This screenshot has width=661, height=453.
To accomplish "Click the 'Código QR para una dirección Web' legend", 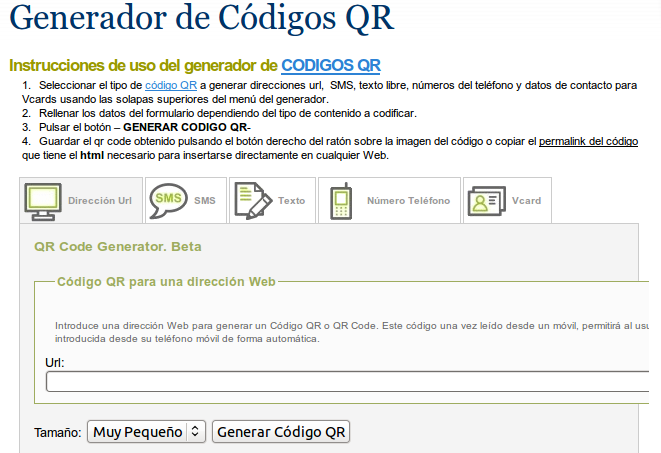I will tap(166, 282).
